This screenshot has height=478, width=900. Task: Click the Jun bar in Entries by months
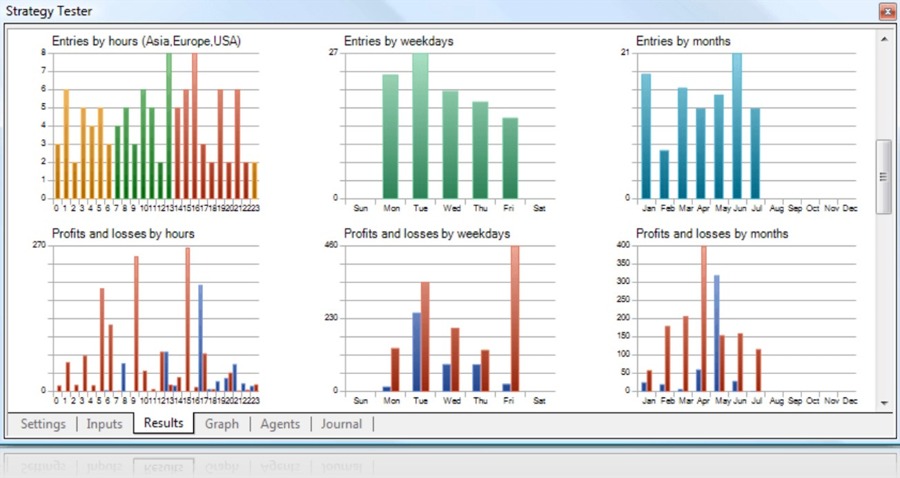click(737, 126)
